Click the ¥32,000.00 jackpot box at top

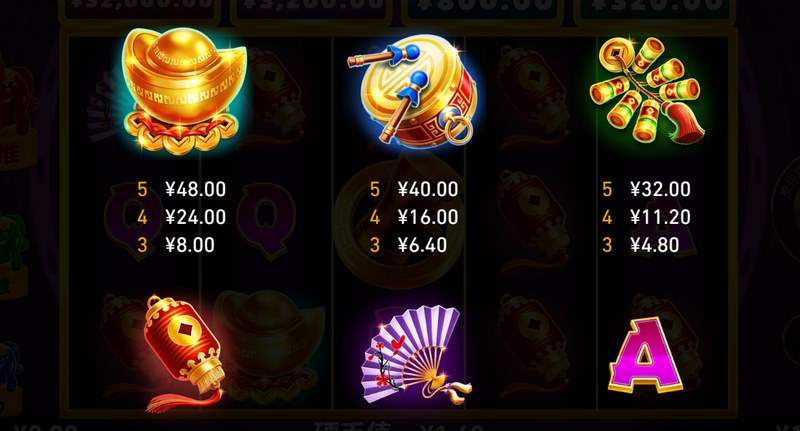[140, 10]
